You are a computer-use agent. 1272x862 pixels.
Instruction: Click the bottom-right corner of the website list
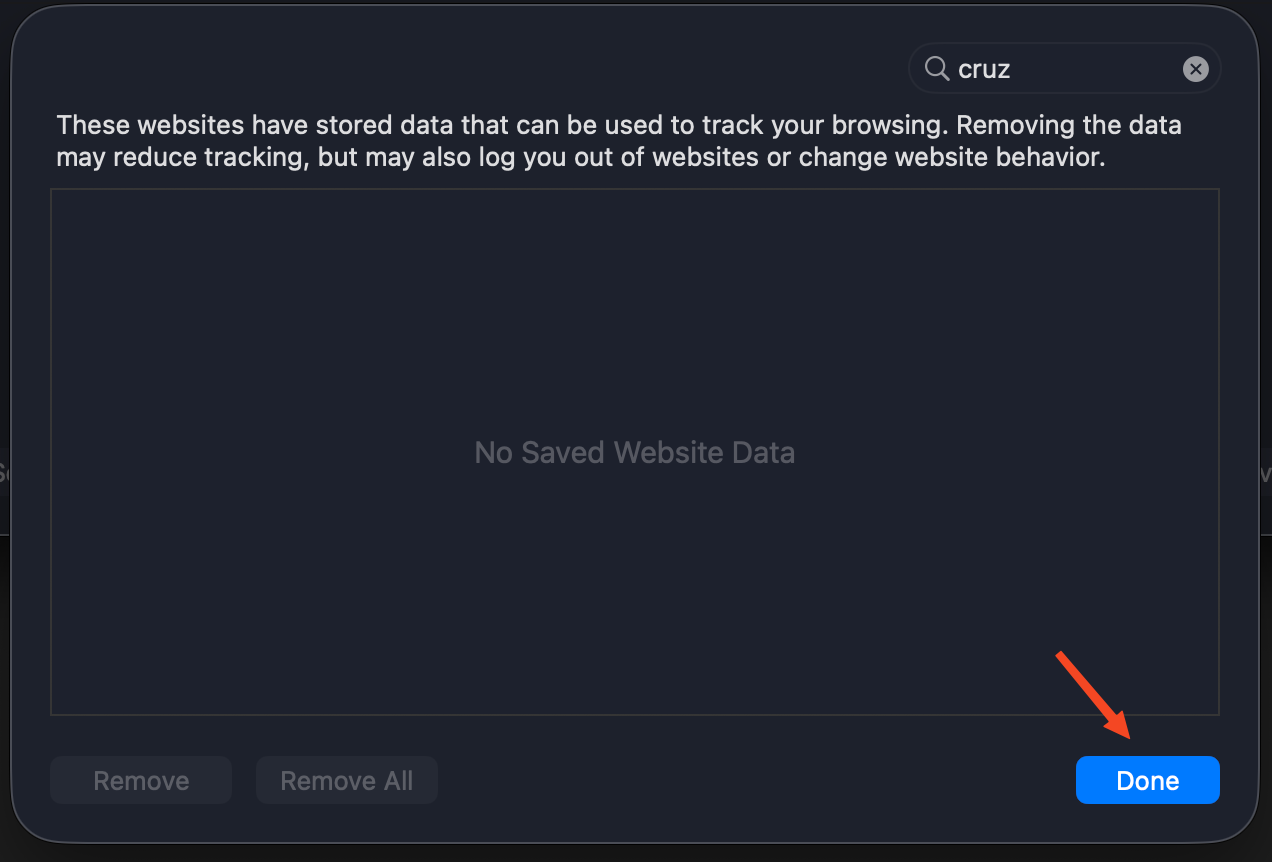click(x=1216, y=712)
